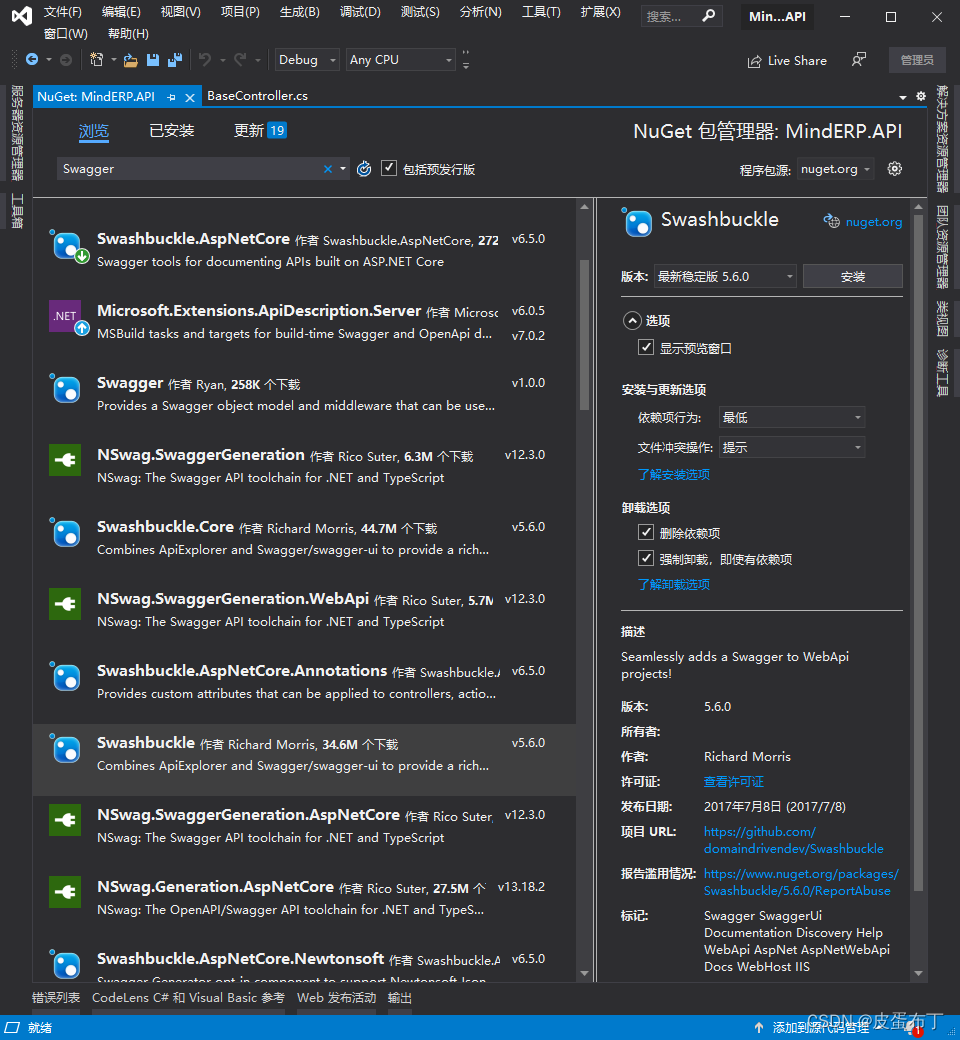This screenshot has width=960, height=1040.
Task: Open the 输出 panel tab
Action: click(399, 998)
